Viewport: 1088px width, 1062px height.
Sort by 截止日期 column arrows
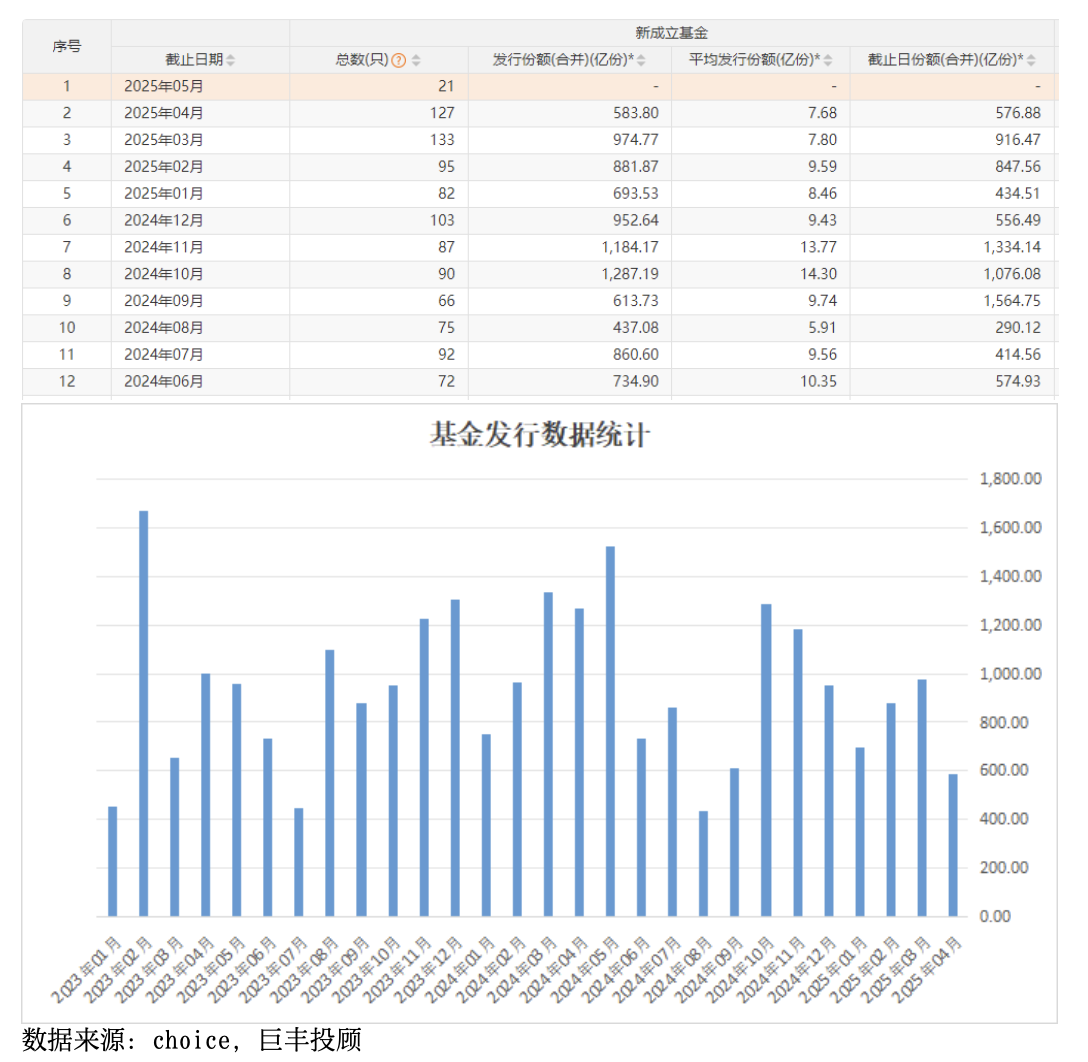click(x=230, y=60)
